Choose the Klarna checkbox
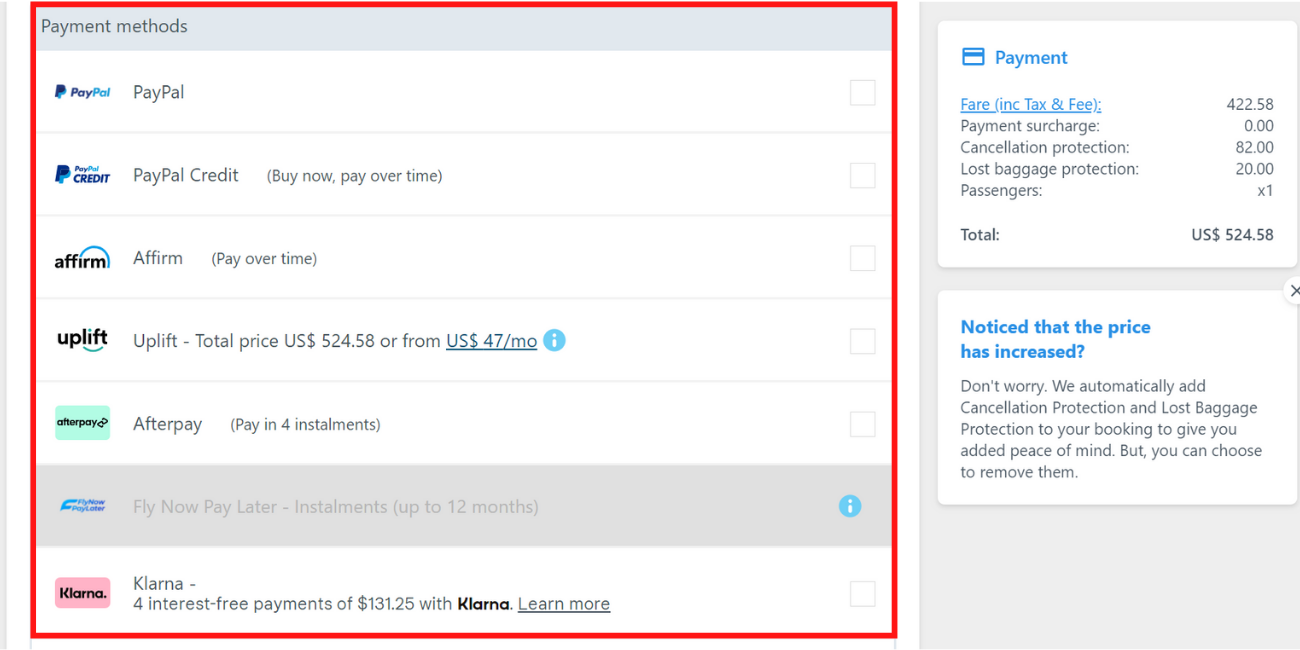Screen dimensions: 1300x650 [x=862, y=594]
